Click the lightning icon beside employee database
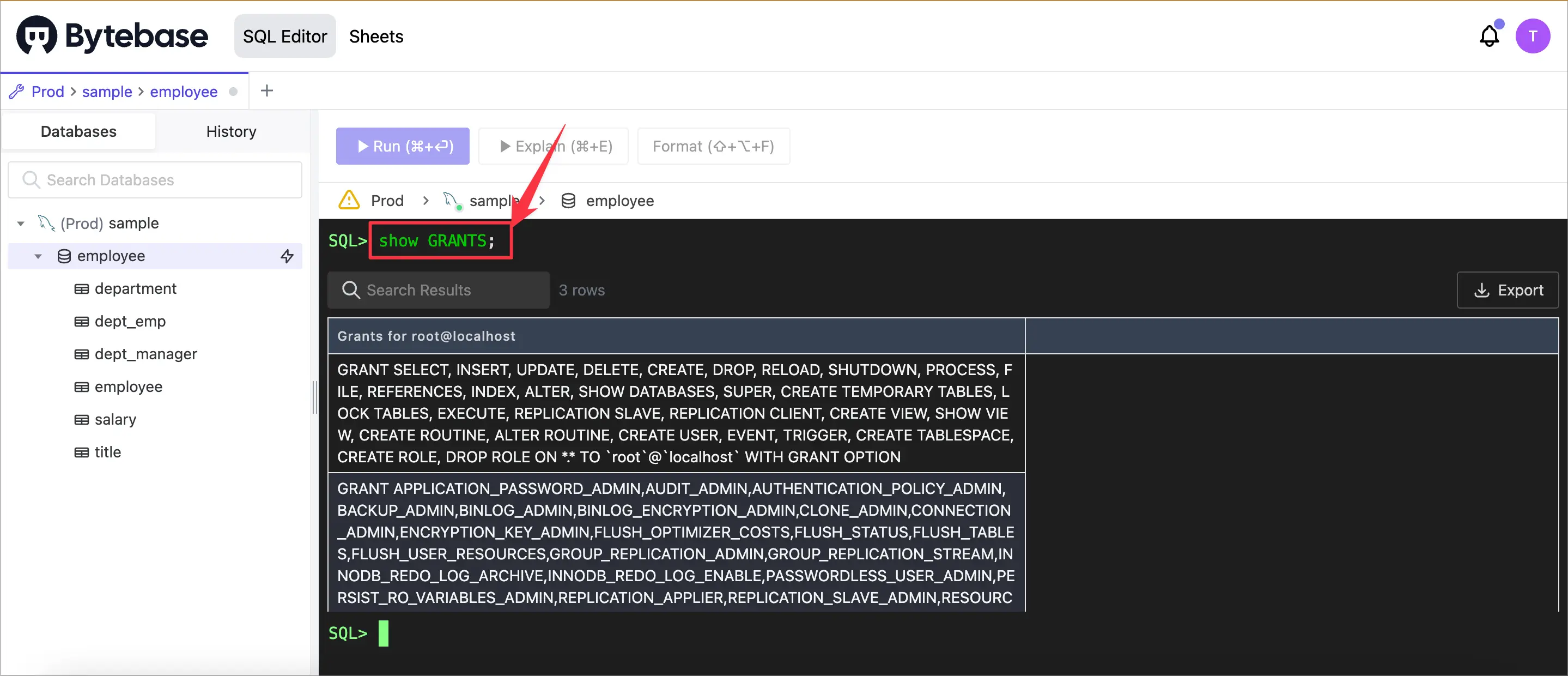1568x676 pixels. coord(287,256)
